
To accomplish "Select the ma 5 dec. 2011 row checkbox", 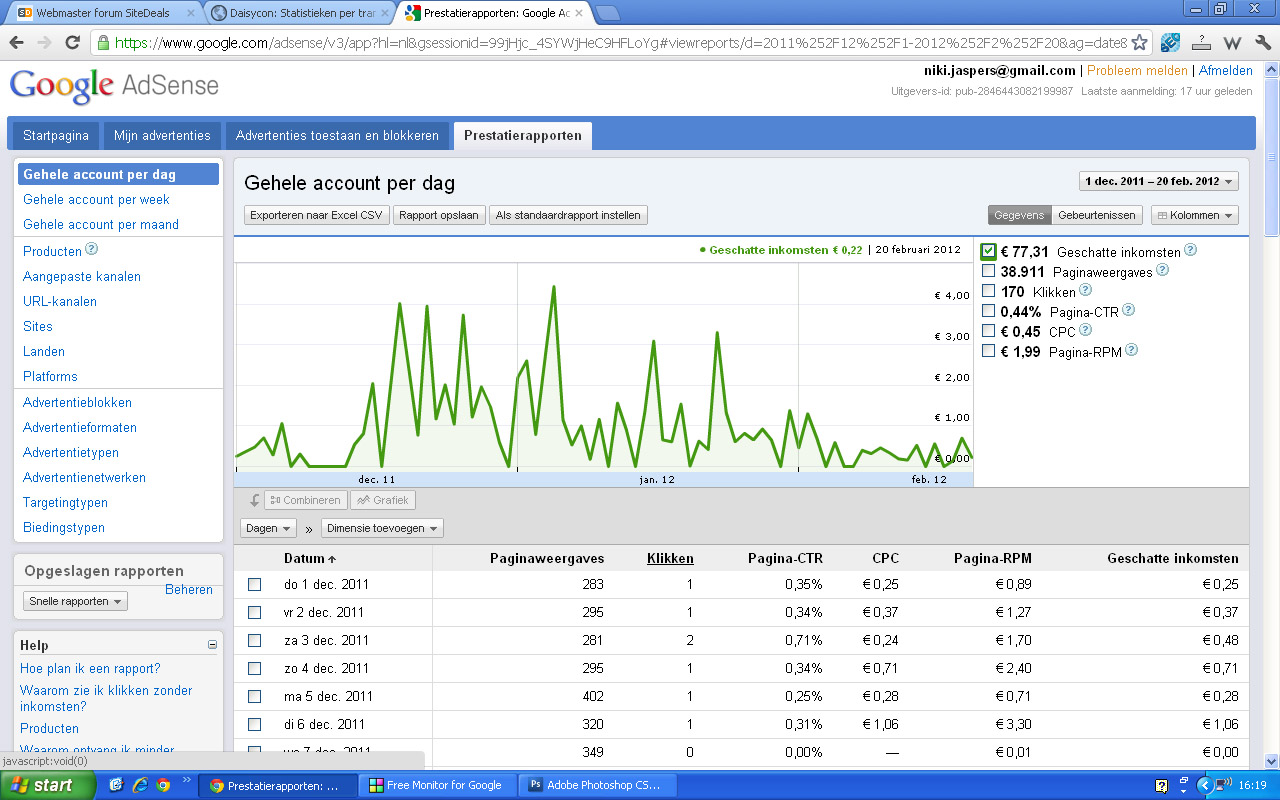I will click(x=255, y=696).
